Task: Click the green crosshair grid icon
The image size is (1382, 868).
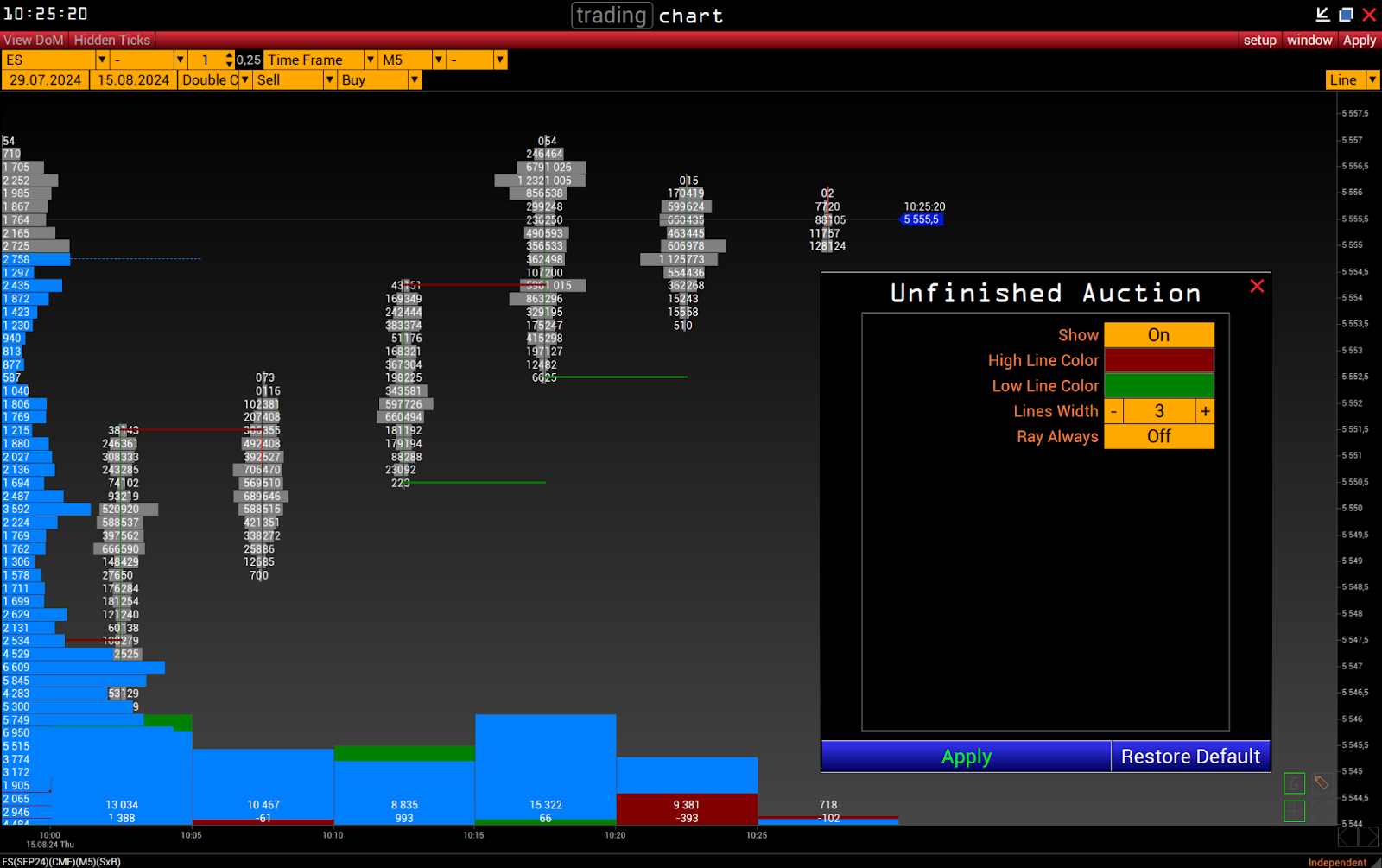Action: tap(1294, 811)
